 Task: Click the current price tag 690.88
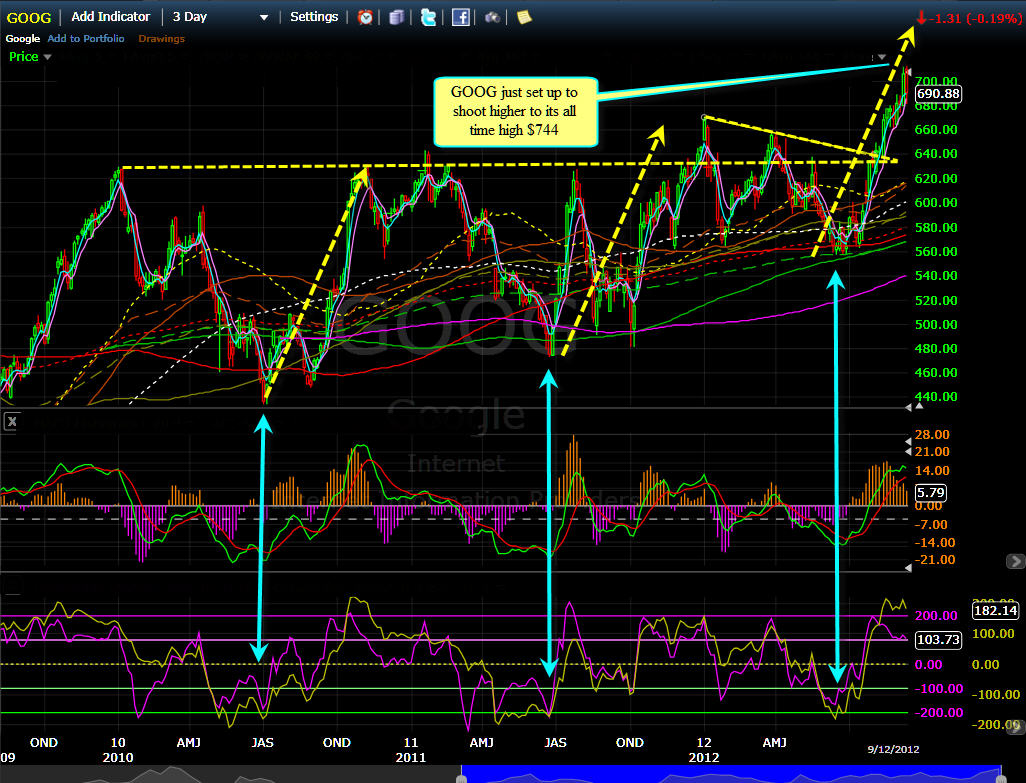938,94
